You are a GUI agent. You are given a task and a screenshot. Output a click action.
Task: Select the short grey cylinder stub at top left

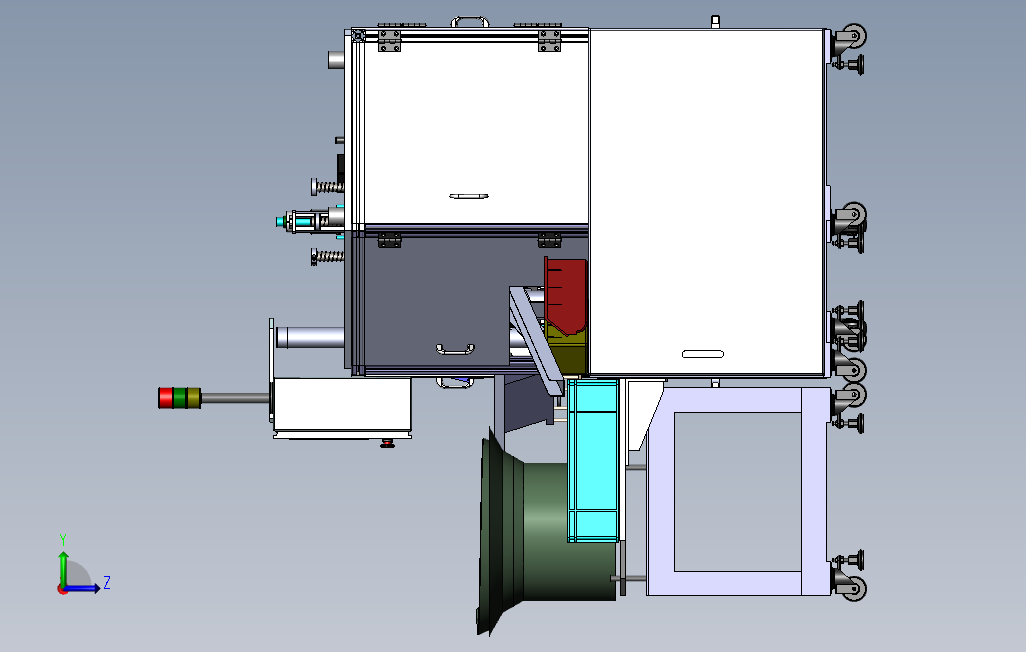coord(336,60)
